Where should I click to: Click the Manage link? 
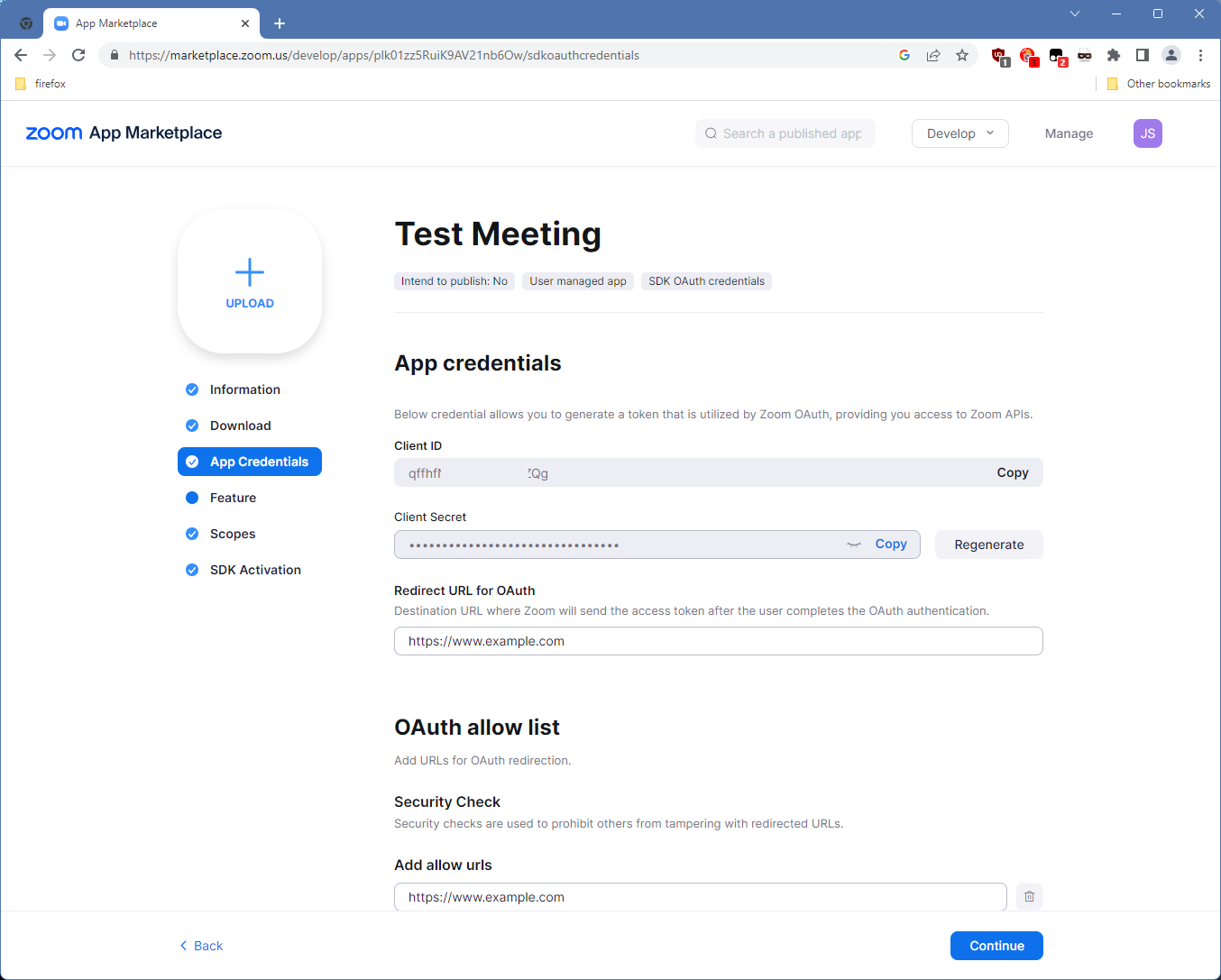[x=1069, y=133]
